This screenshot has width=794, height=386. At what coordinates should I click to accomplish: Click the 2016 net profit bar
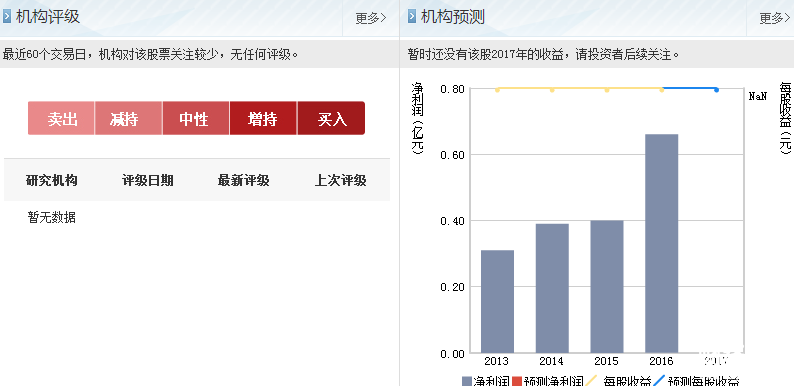[x=661, y=244]
